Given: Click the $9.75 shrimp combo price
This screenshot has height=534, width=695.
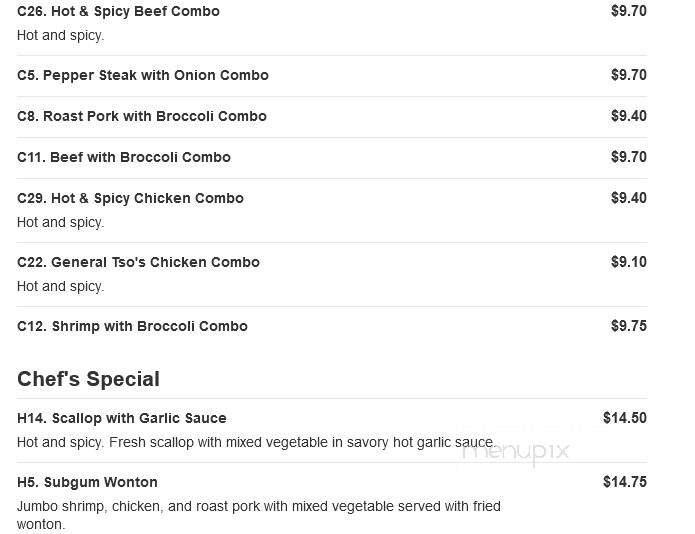Looking at the screenshot, I should pyautogui.click(x=629, y=326).
